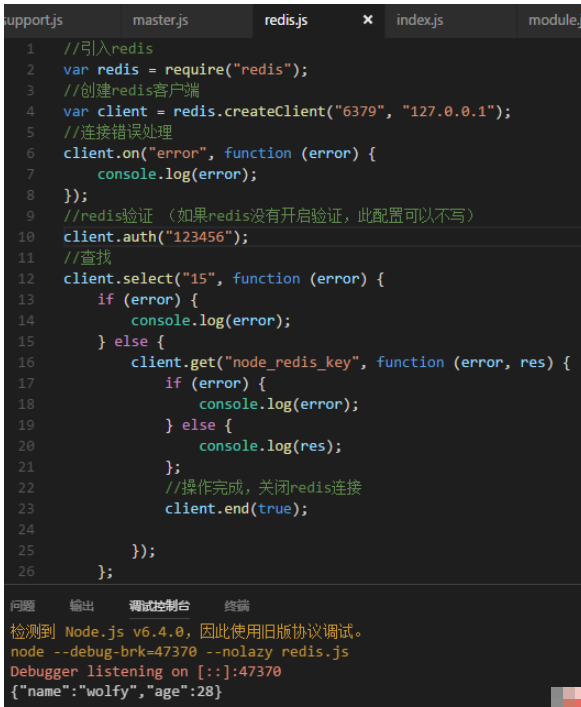The width and height of the screenshot is (581, 707).
Task: Click console.log(error) on line 7
Action: tap(177, 174)
